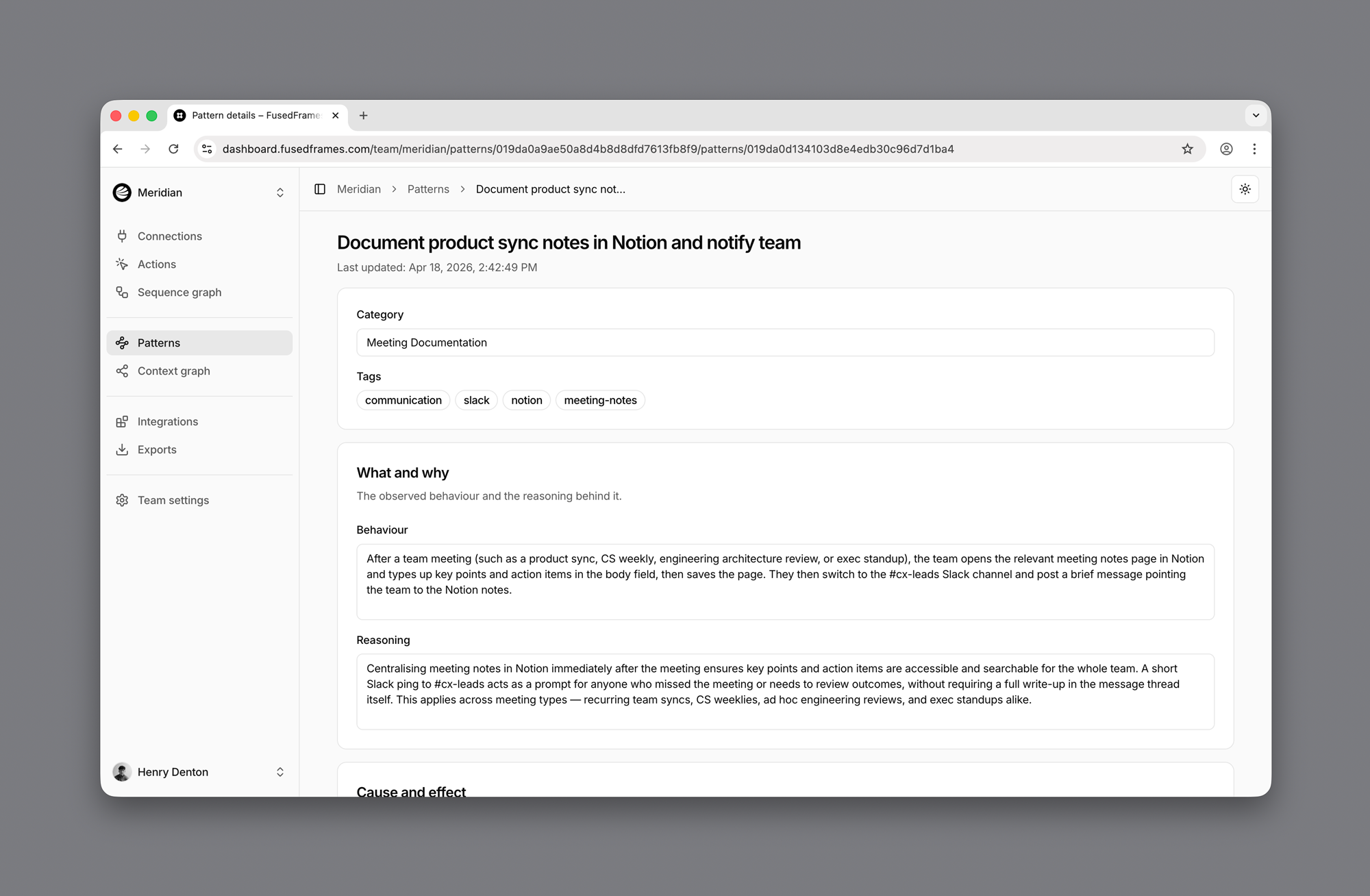This screenshot has width=1370, height=896.
Task: Click the Actions sparkle cursor icon
Action: click(x=122, y=264)
